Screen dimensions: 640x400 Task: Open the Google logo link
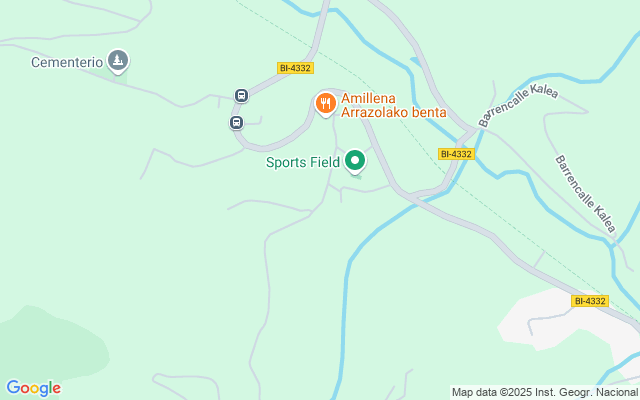click(33, 388)
